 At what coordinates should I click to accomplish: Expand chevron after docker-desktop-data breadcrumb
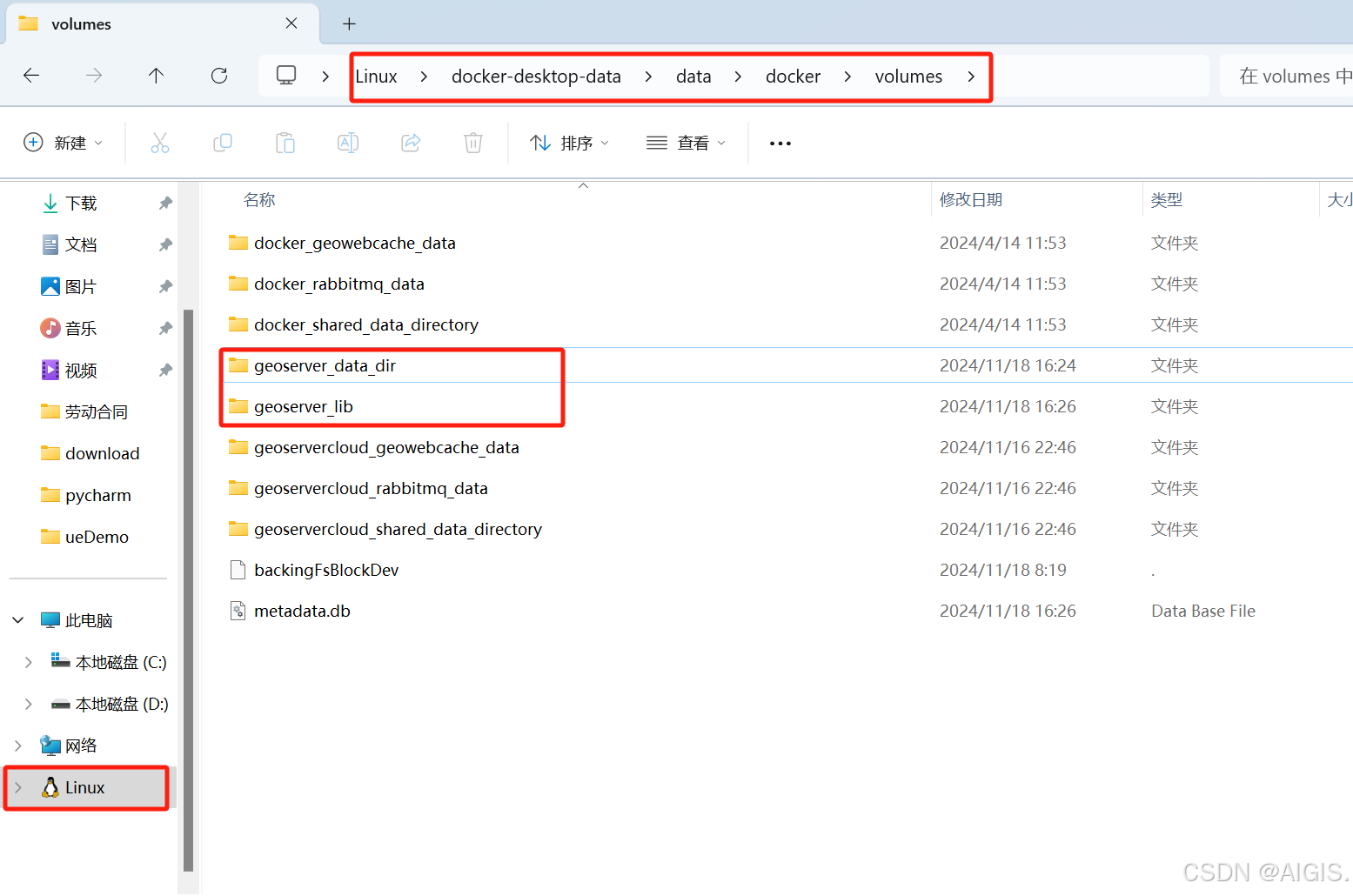648,77
